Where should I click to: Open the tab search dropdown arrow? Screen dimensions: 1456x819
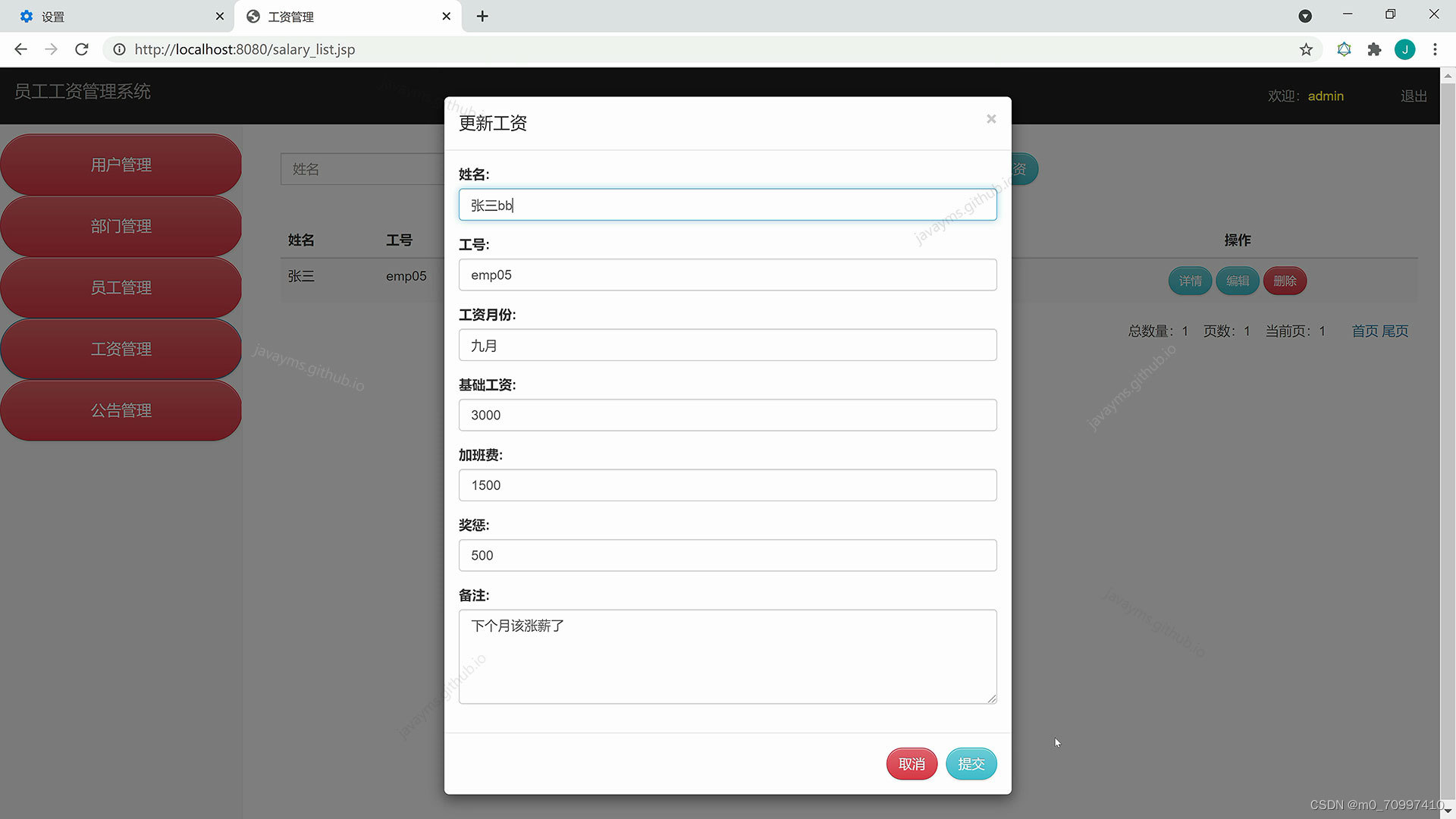(1305, 16)
